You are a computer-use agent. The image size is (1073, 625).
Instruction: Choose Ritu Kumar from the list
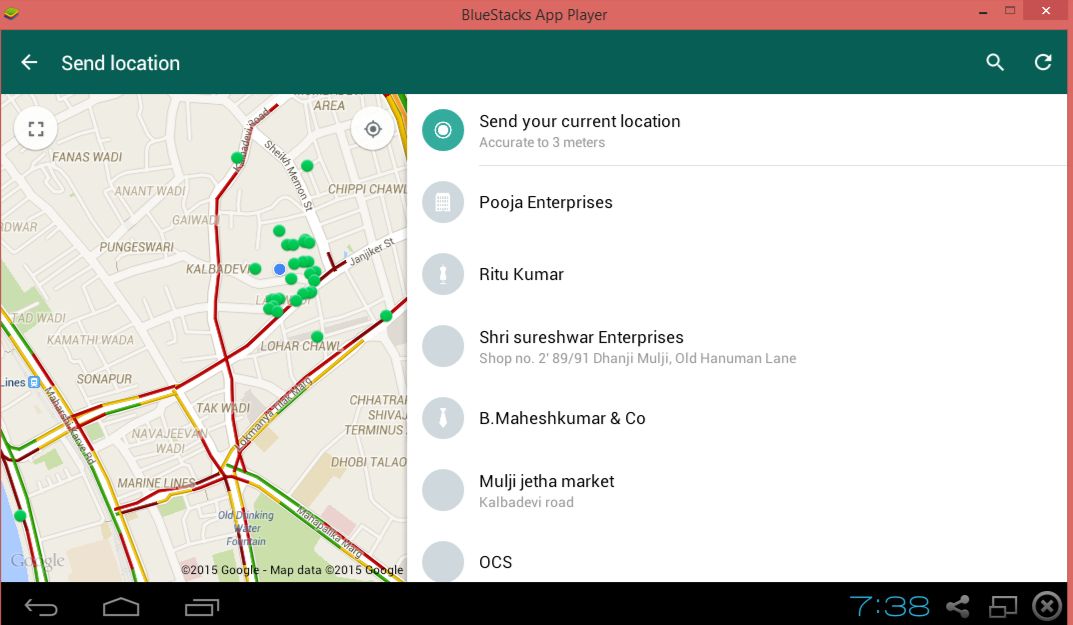tap(737, 275)
